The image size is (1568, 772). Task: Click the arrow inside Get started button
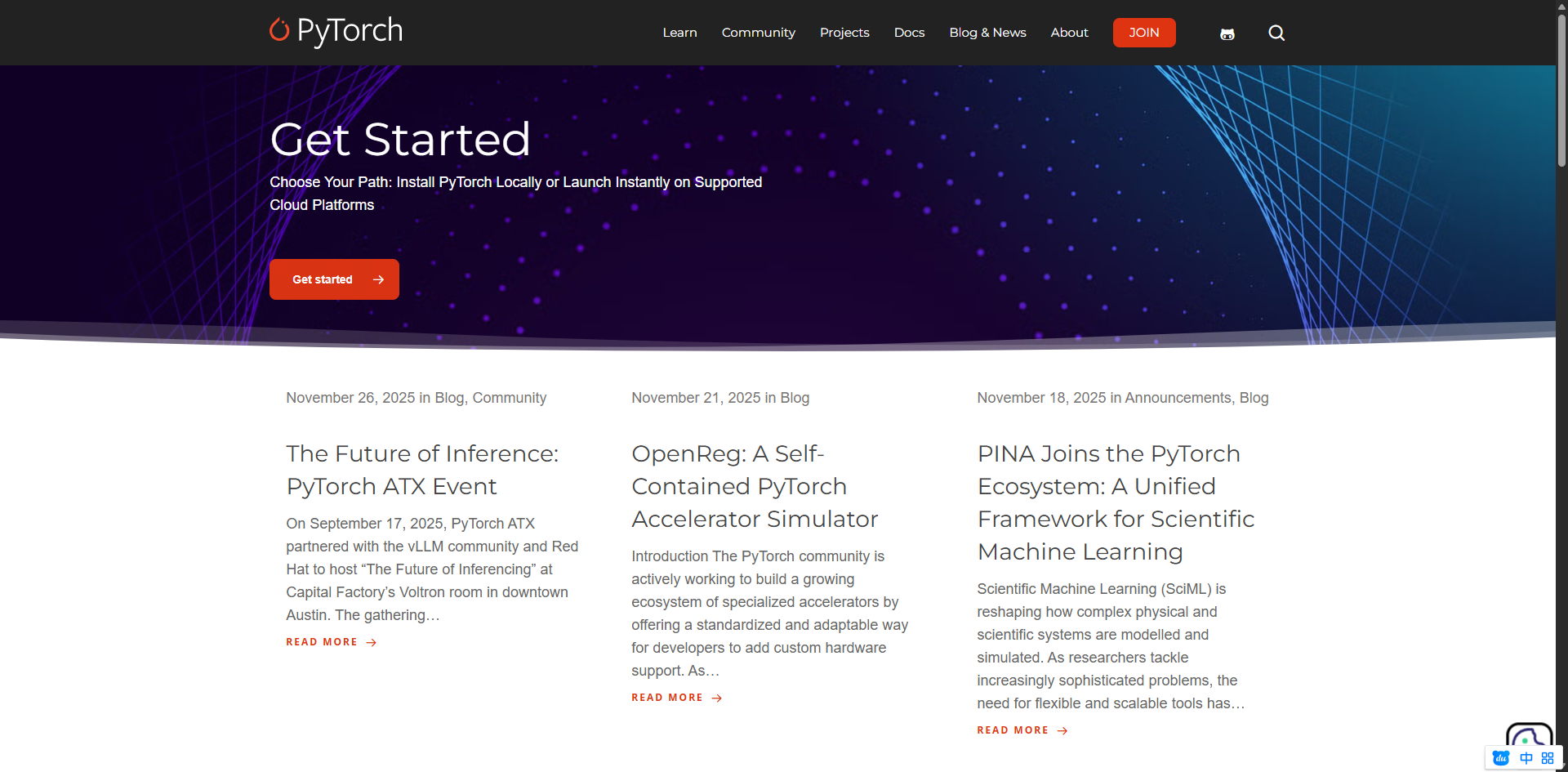[x=378, y=279]
